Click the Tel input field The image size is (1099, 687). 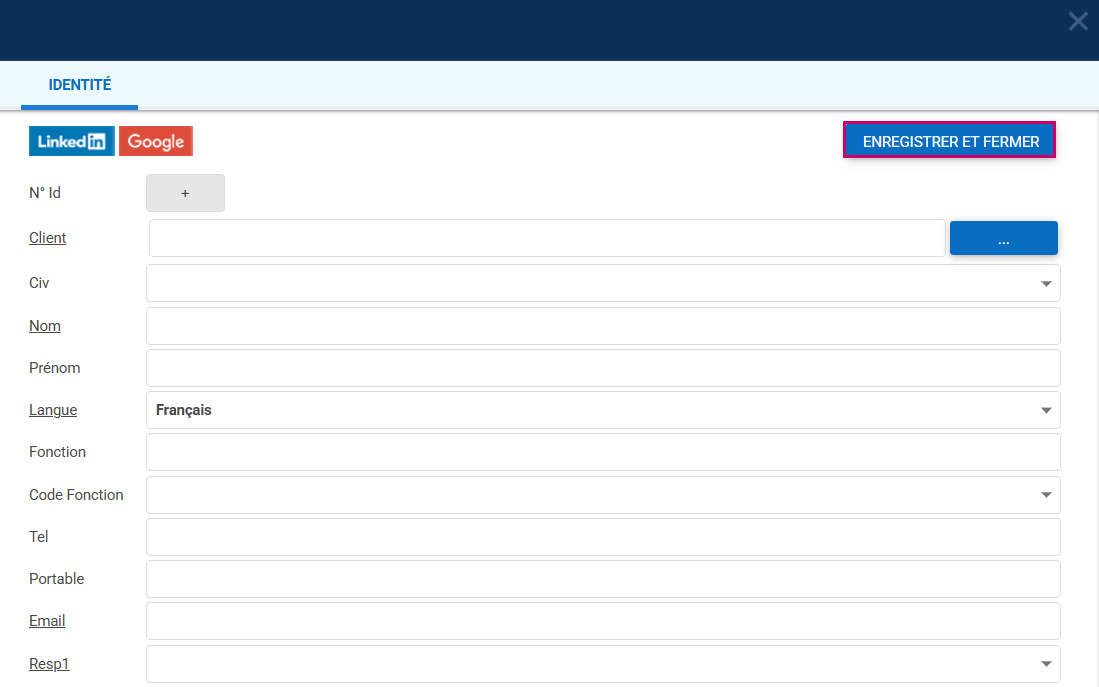602,537
